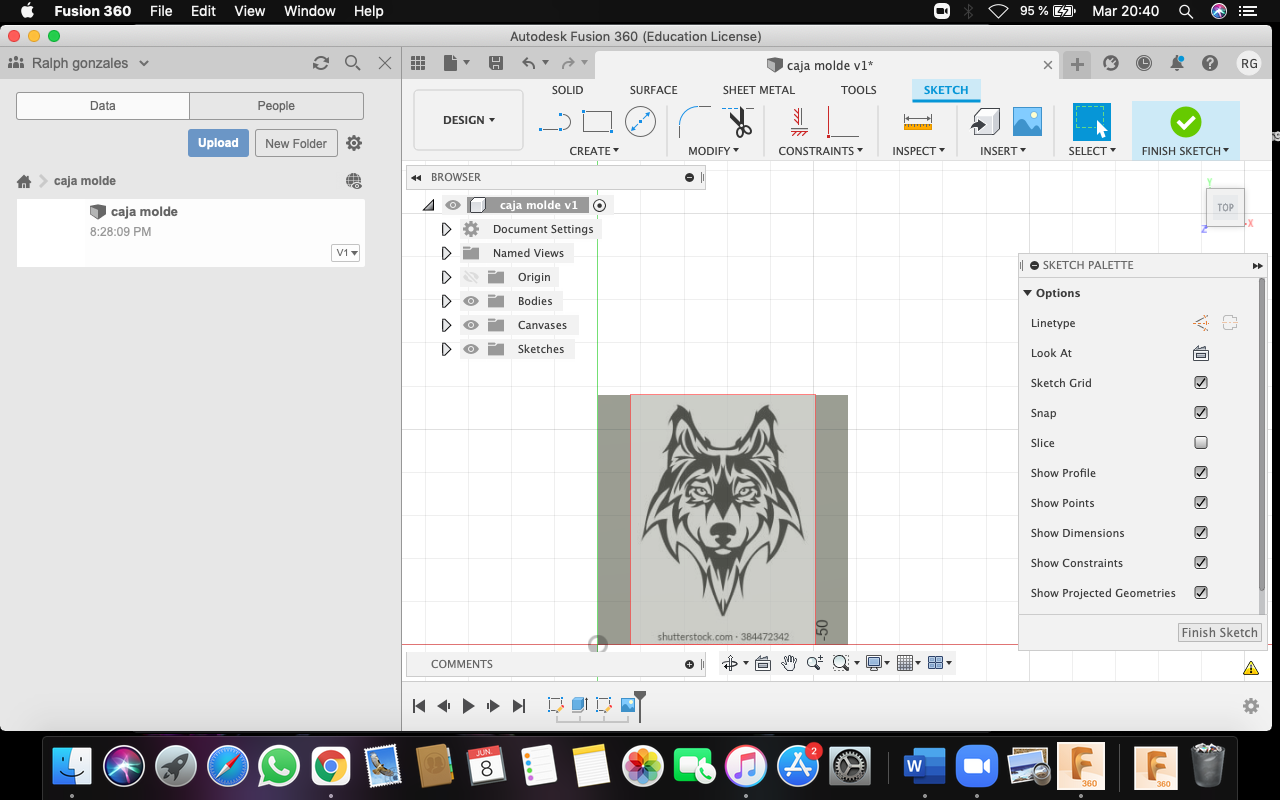Select the Line sketch tool
This screenshot has width=1280, height=800.
tap(554, 122)
